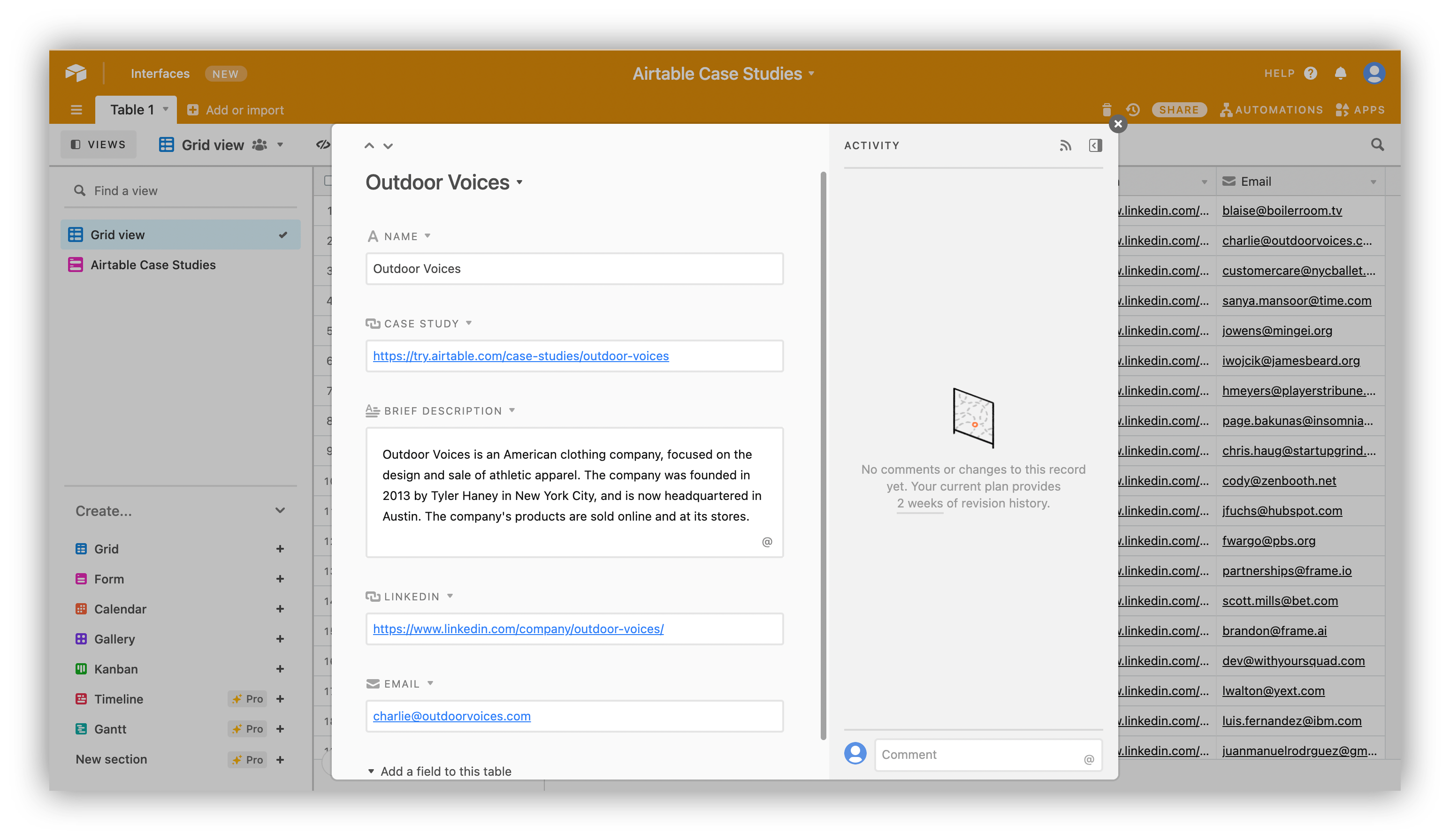The image size is (1450, 840).
Task: Click the blaise@boilerroom.tv email cell
Action: (1300, 211)
